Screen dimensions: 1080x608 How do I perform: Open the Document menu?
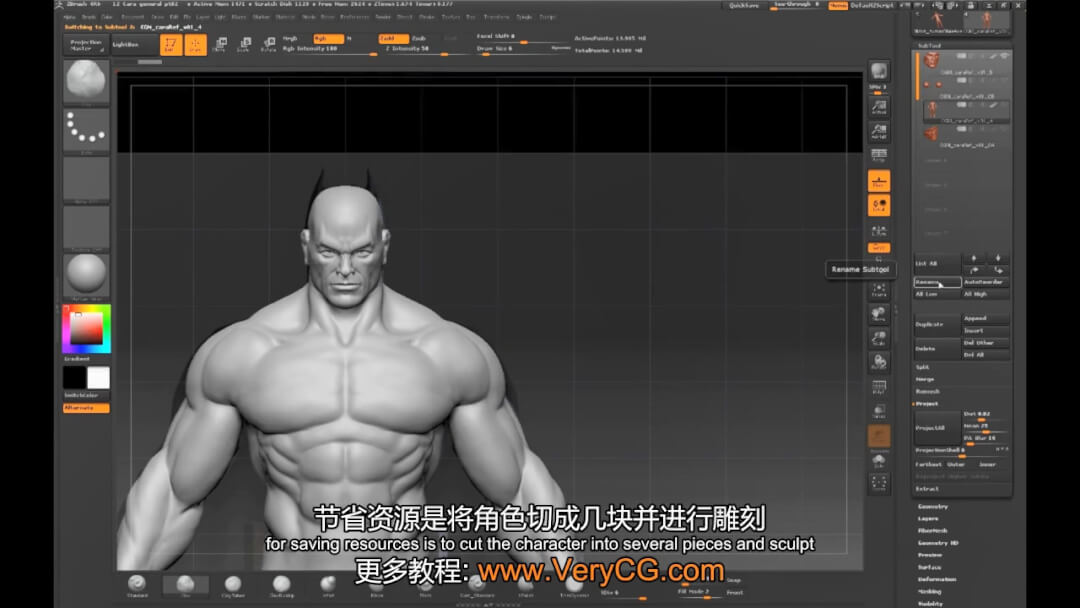coord(133,17)
